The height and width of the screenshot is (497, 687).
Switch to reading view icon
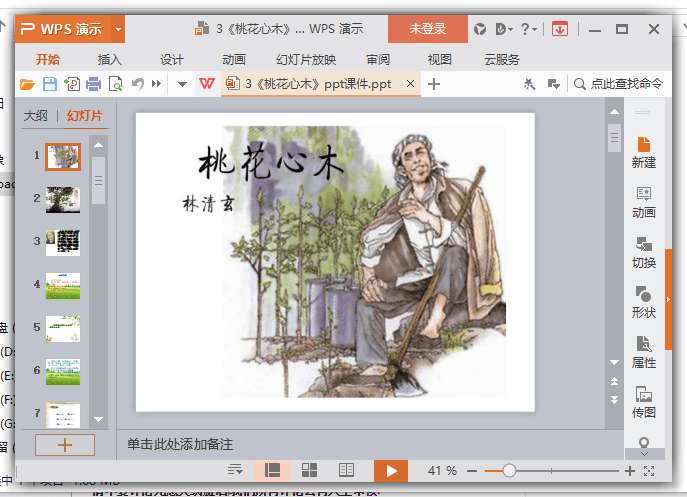tap(346, 470)
